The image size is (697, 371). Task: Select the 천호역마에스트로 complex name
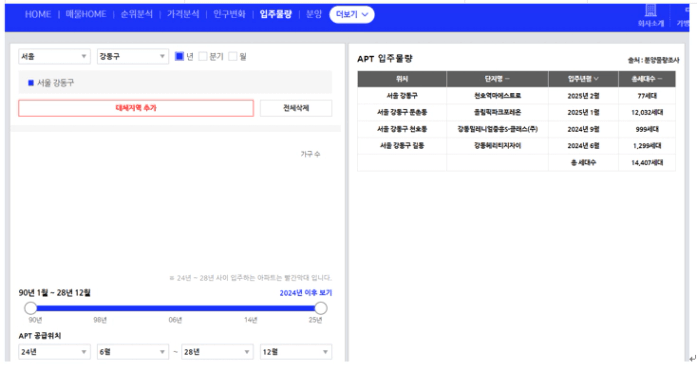tap(497, 96)
